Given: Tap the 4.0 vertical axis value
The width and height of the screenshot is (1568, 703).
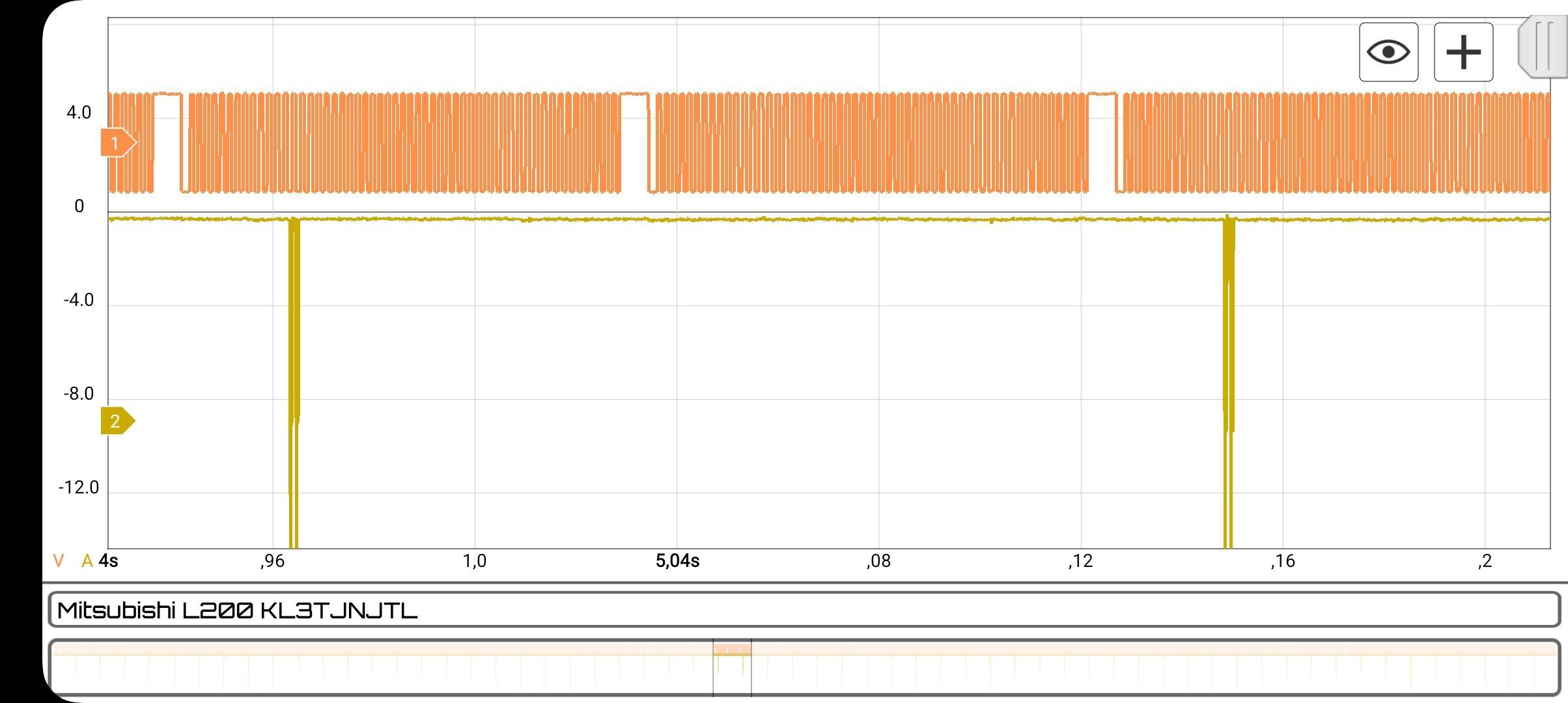Looking at the screenshot, I should (79, 113).
